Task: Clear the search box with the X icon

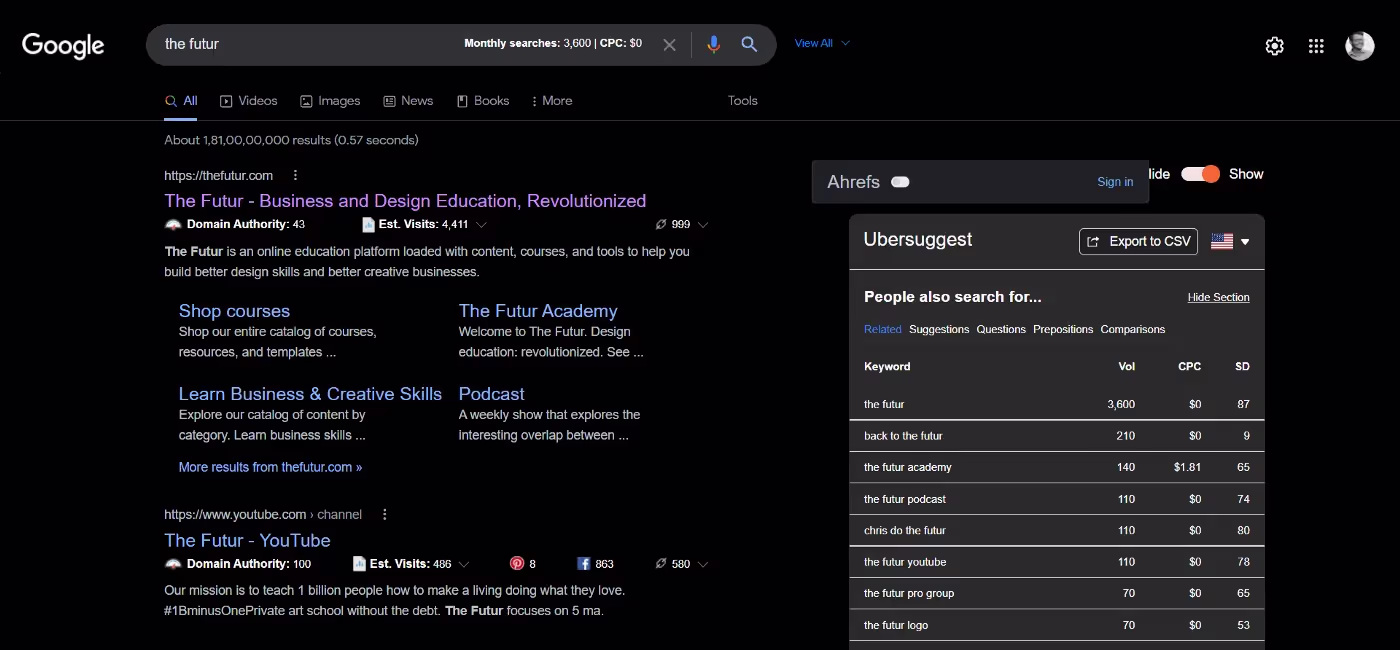Action: pyautogui.click(x=669, y=45)
